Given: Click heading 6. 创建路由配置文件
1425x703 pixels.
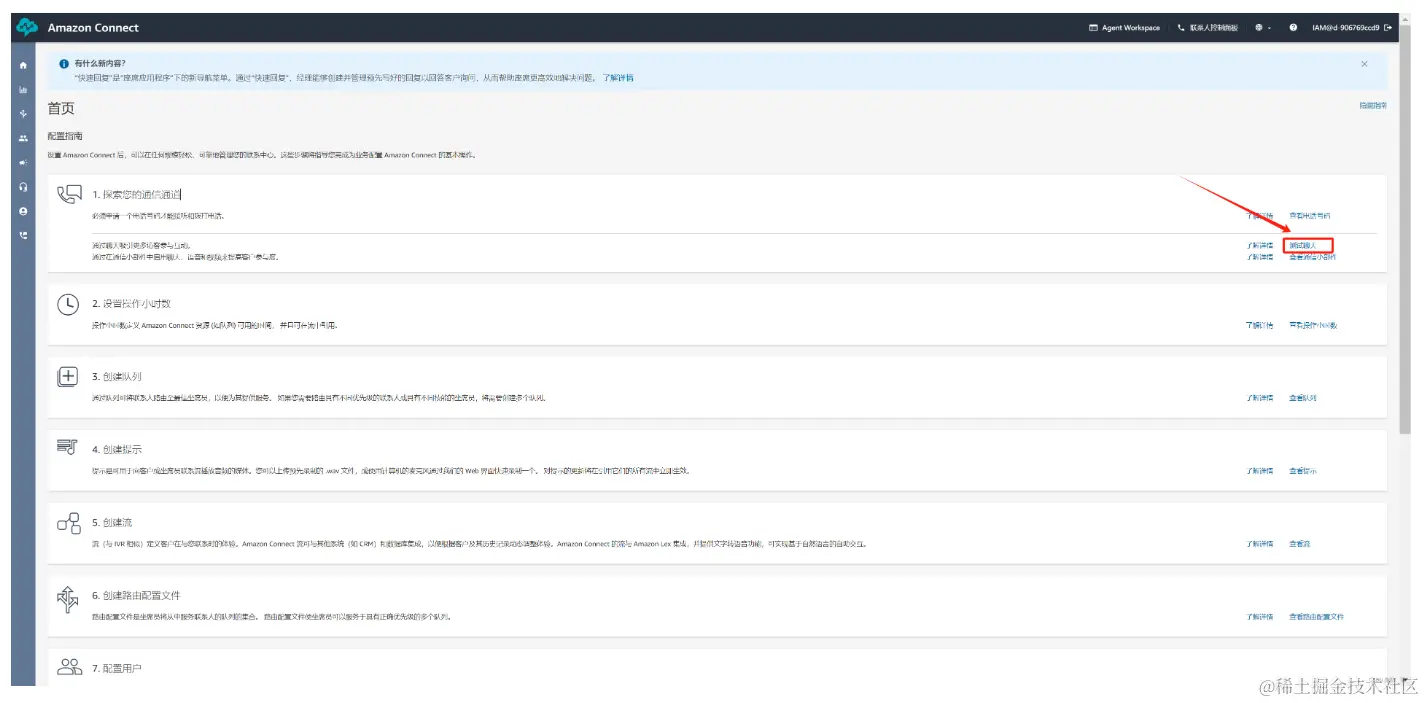Looking at the screenshot, I should coord(137,595).
